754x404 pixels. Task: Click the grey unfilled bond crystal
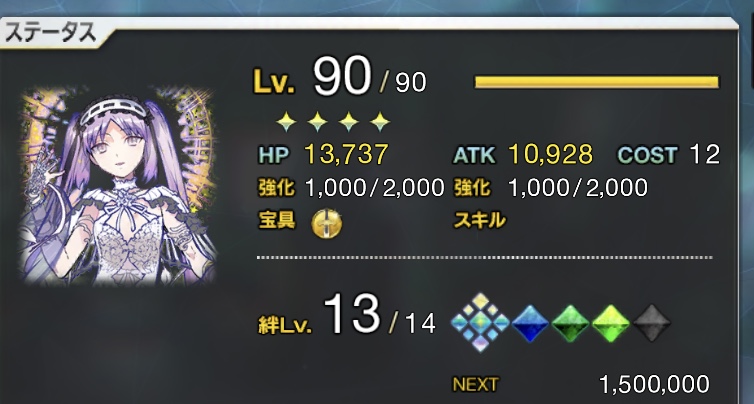pyautogui.click(x=652, y=323)
